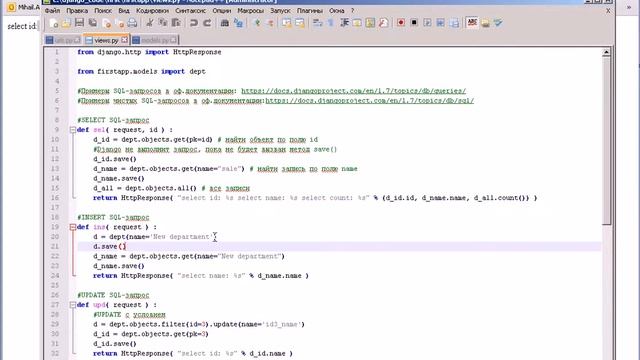This screenshot has width=640, height=360.
Task: Create a new document with New icon
Action: (53, 23)
